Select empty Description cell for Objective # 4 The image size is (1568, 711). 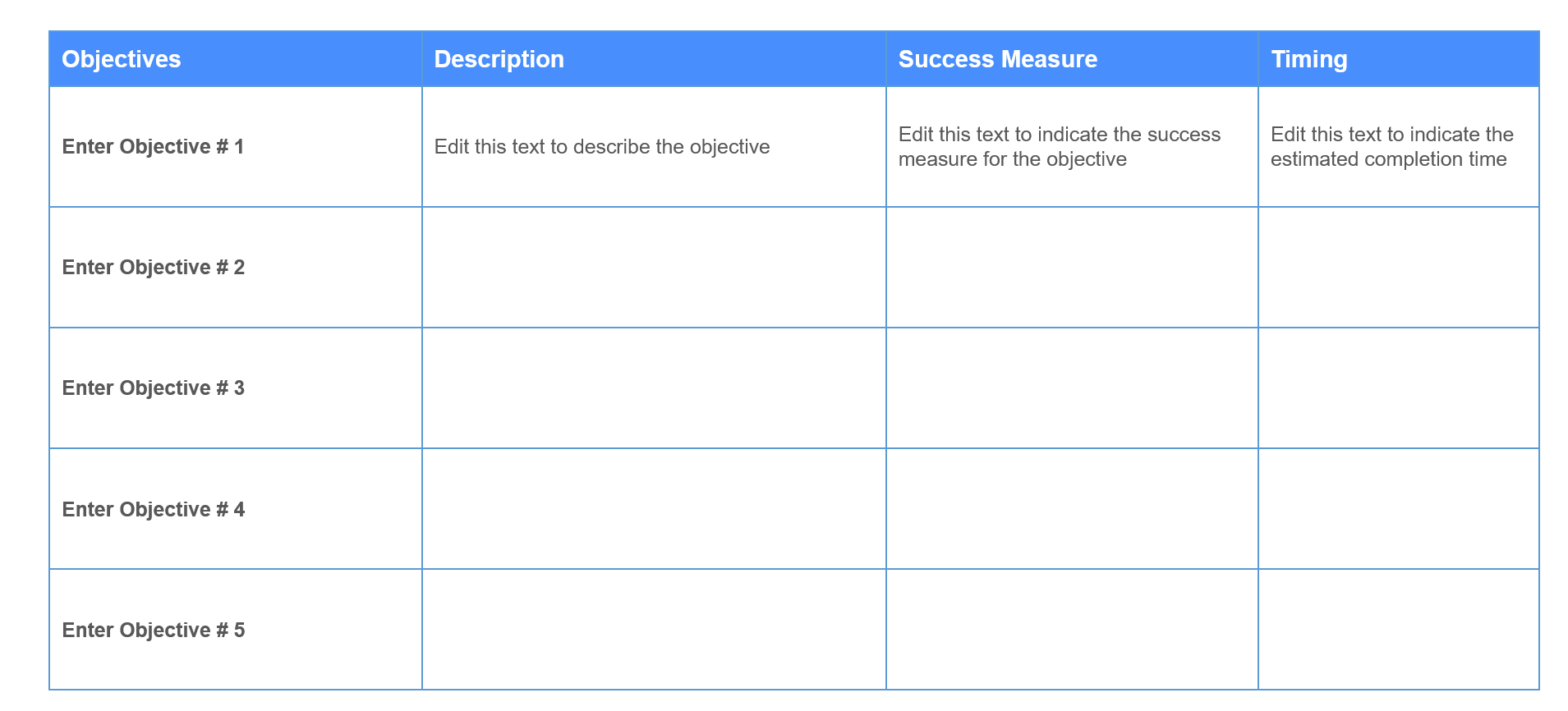pyautogui.click(x=654, y=509)
